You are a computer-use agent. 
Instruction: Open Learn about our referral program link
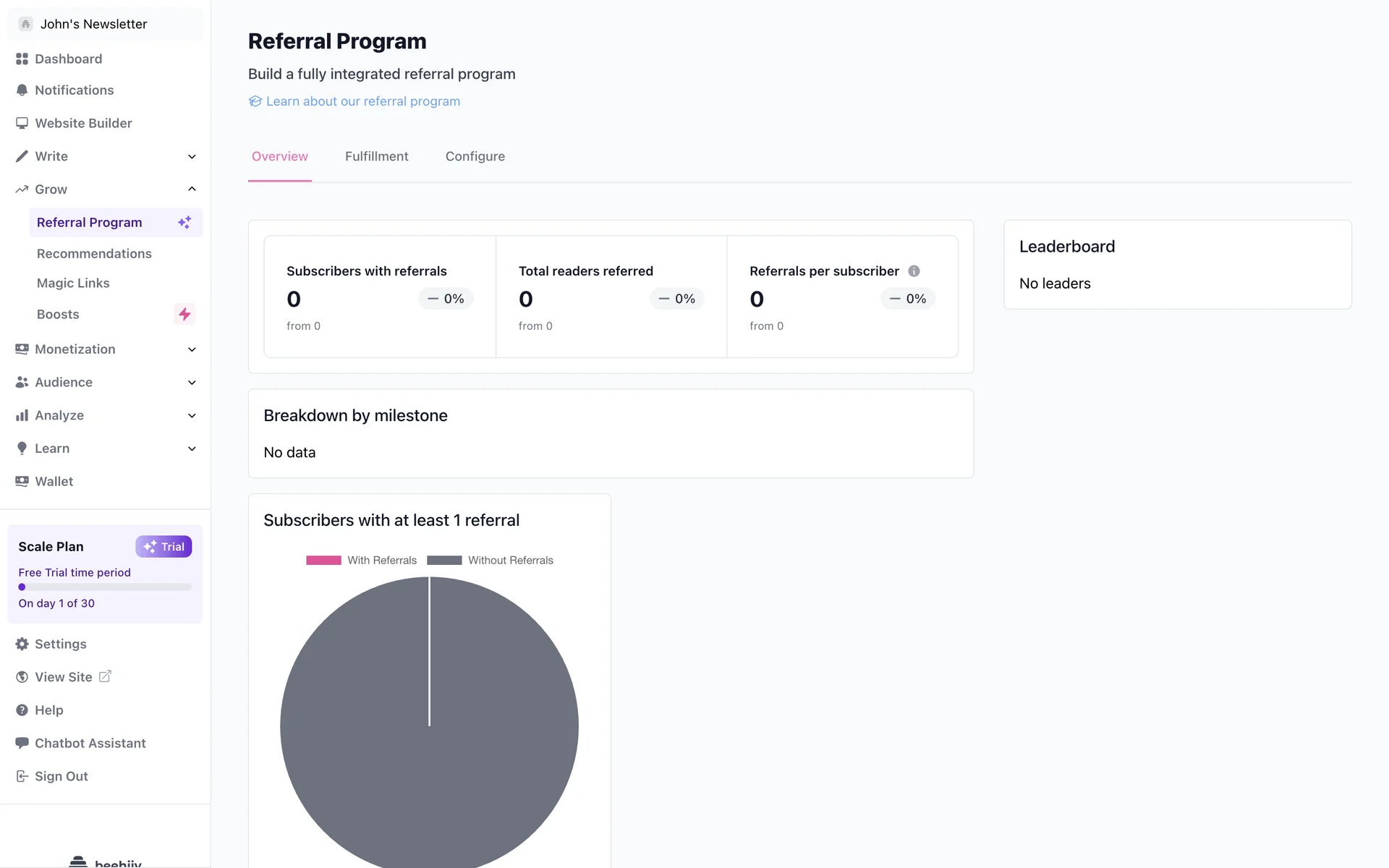(x=362, y=101)
